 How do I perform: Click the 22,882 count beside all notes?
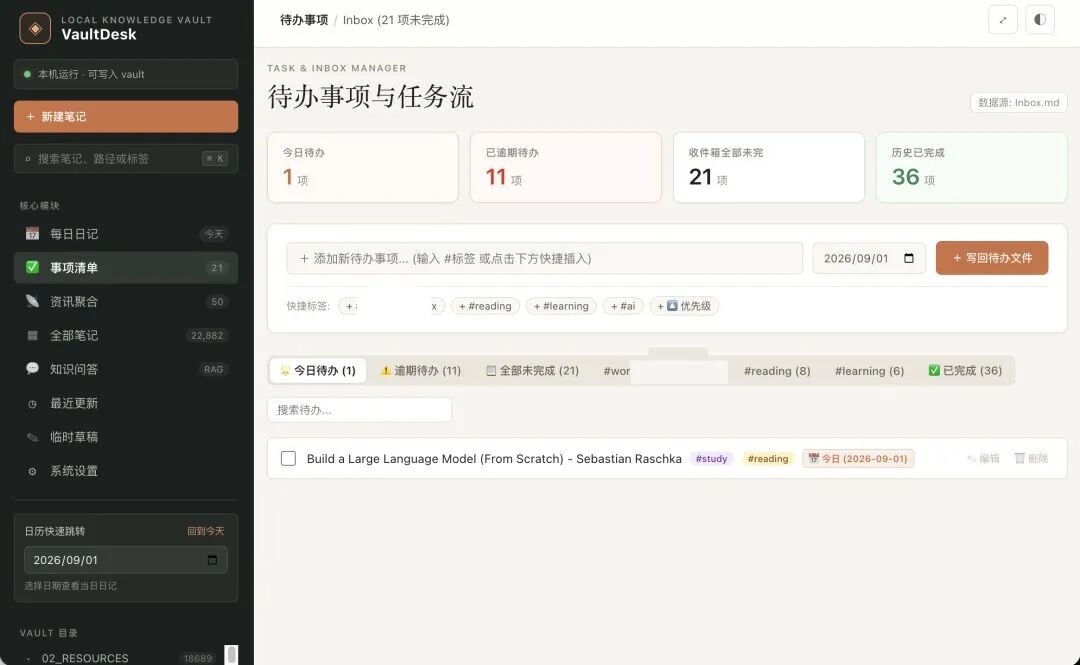207,335
